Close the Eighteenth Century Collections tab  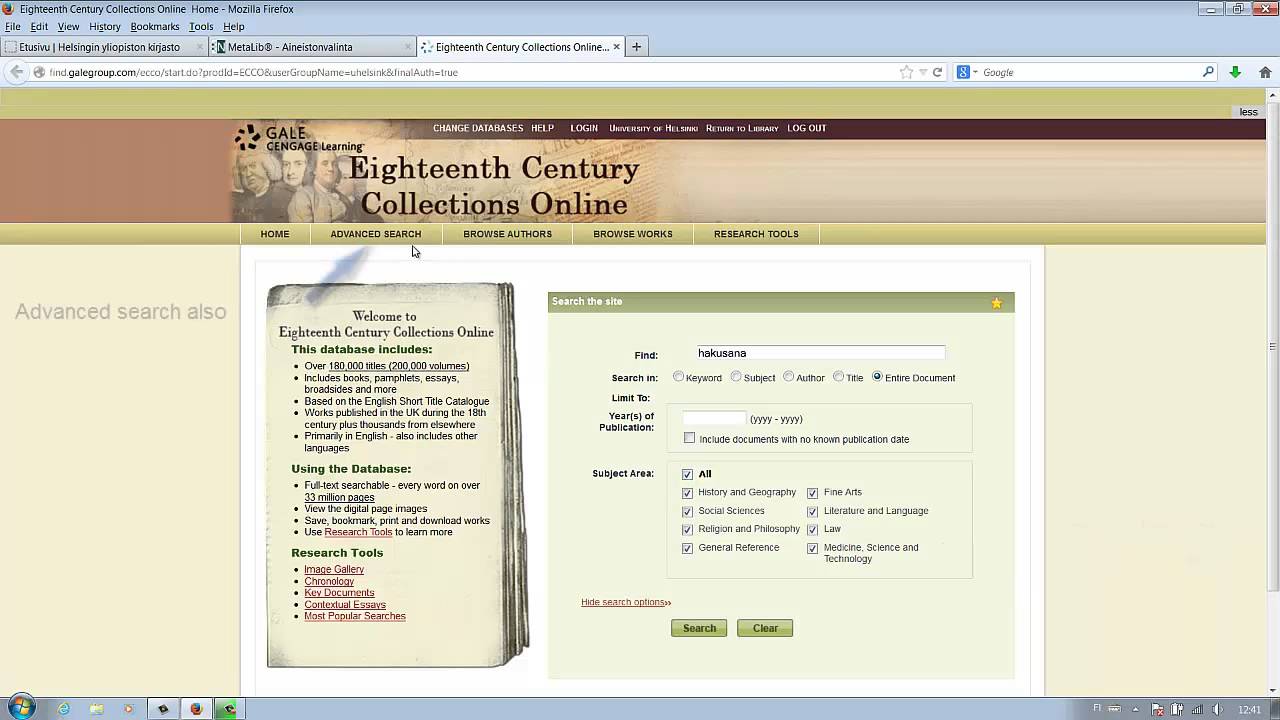616,46
